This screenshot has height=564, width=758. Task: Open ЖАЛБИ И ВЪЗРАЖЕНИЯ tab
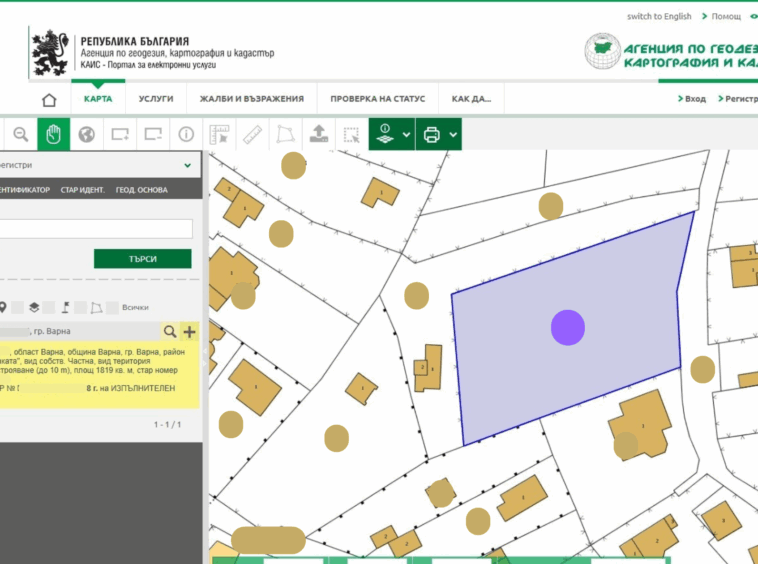coord(252,99)
